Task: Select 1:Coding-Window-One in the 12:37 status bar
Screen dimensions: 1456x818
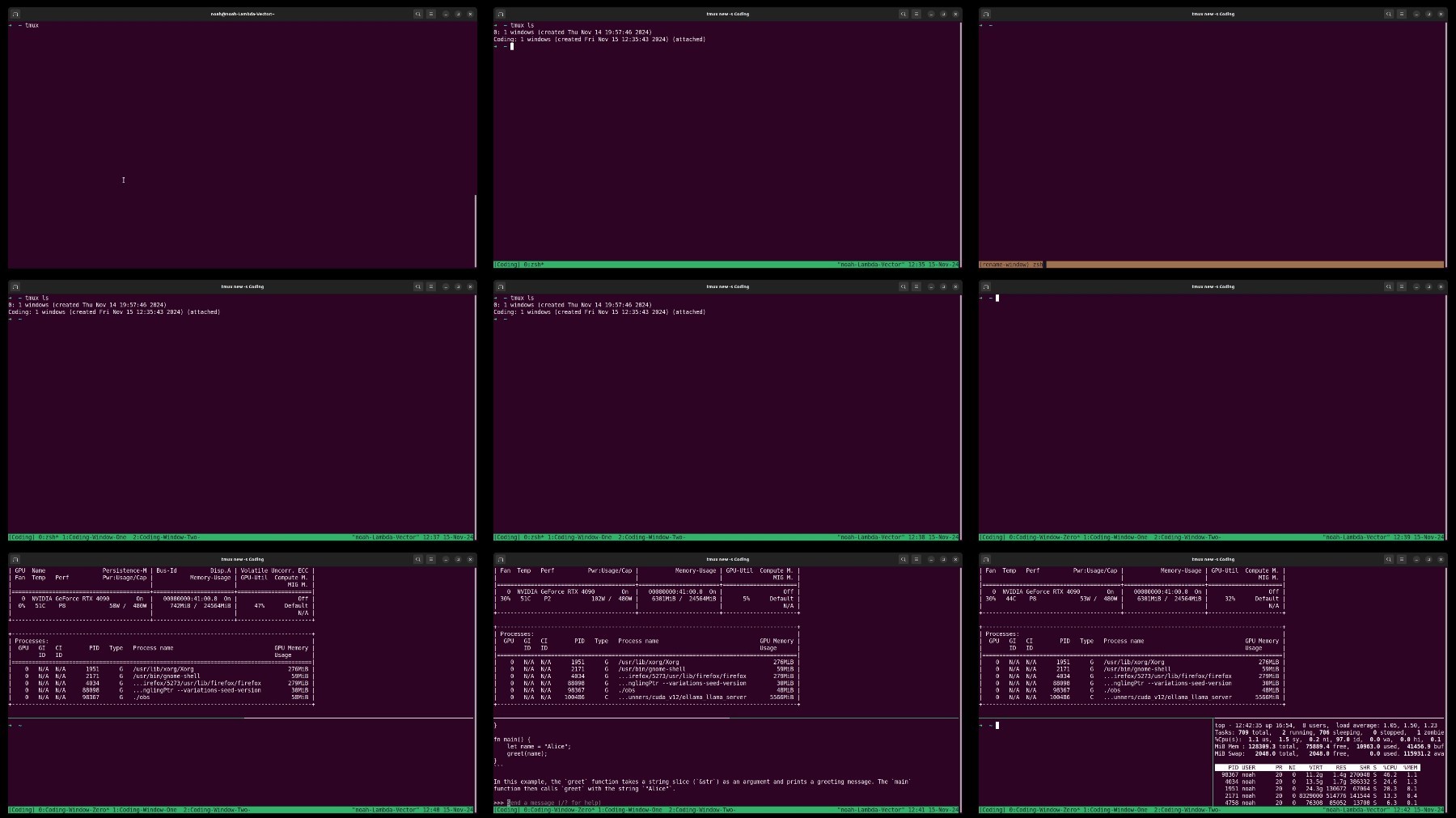Action: tap(95, 537)
